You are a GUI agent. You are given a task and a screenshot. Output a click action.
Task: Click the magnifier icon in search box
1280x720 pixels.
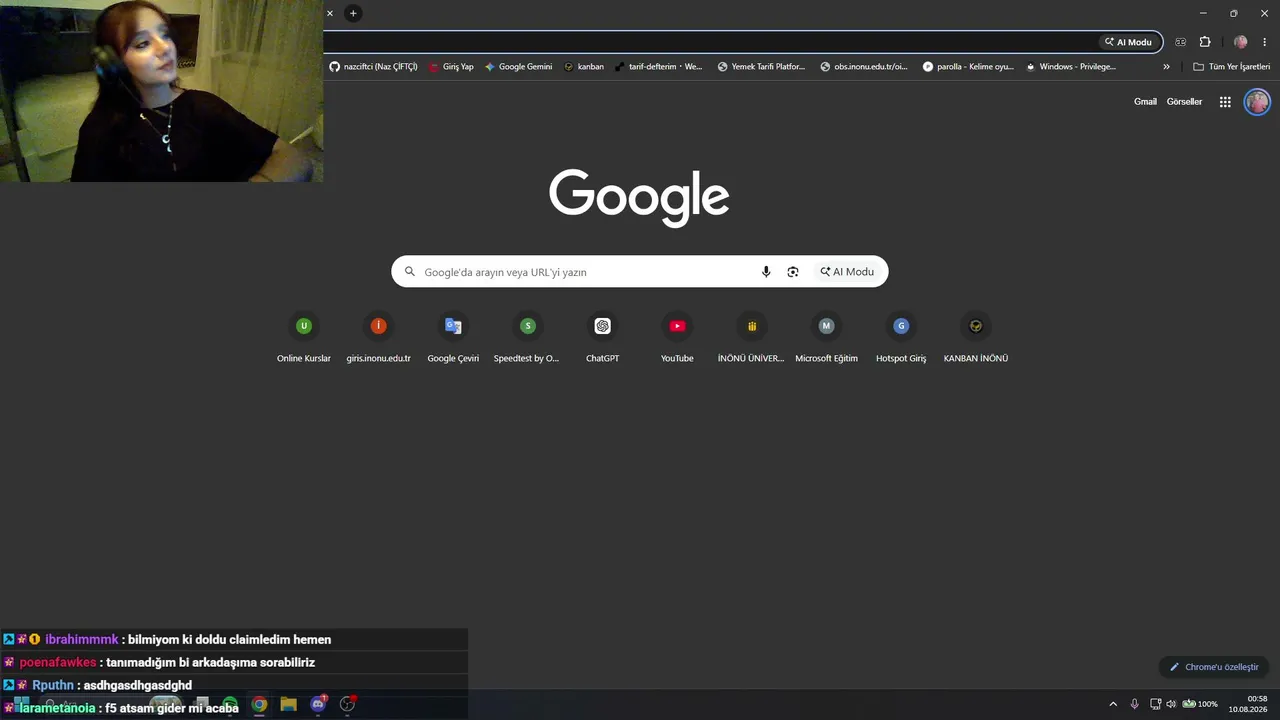409,272
